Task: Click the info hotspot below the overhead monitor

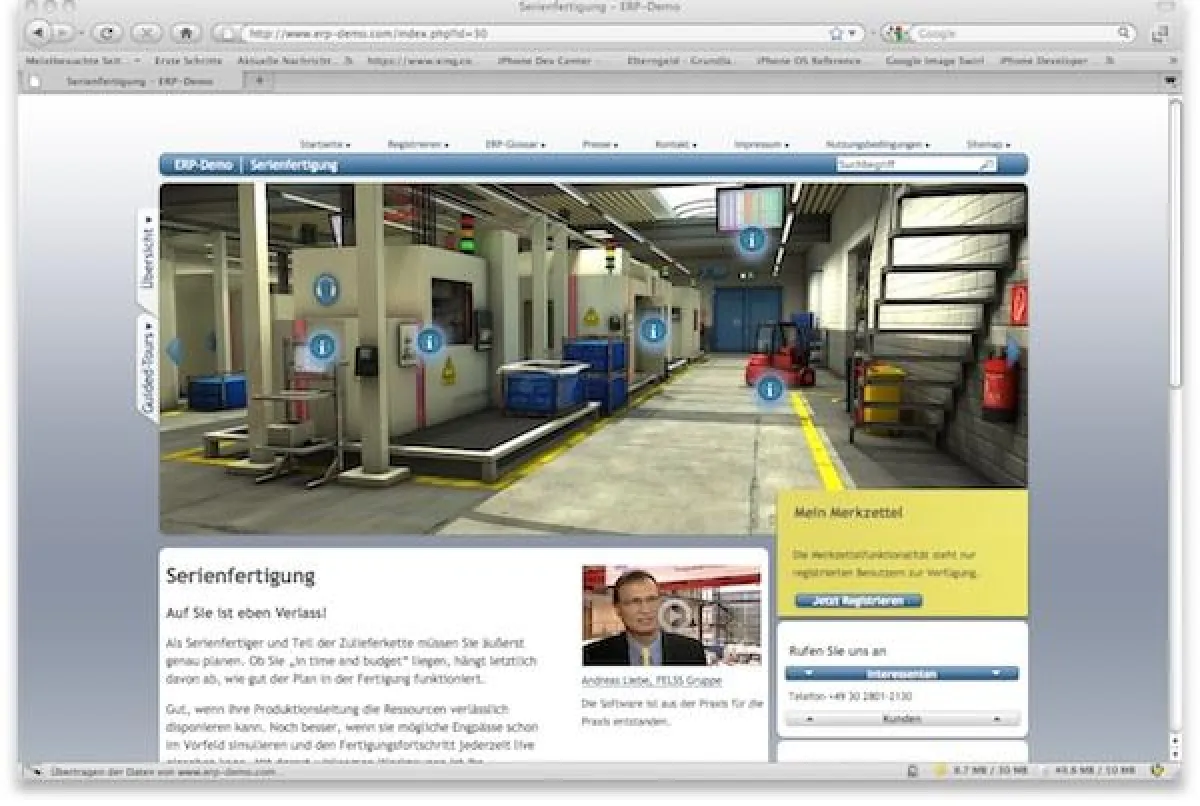Action: (751, 240)
